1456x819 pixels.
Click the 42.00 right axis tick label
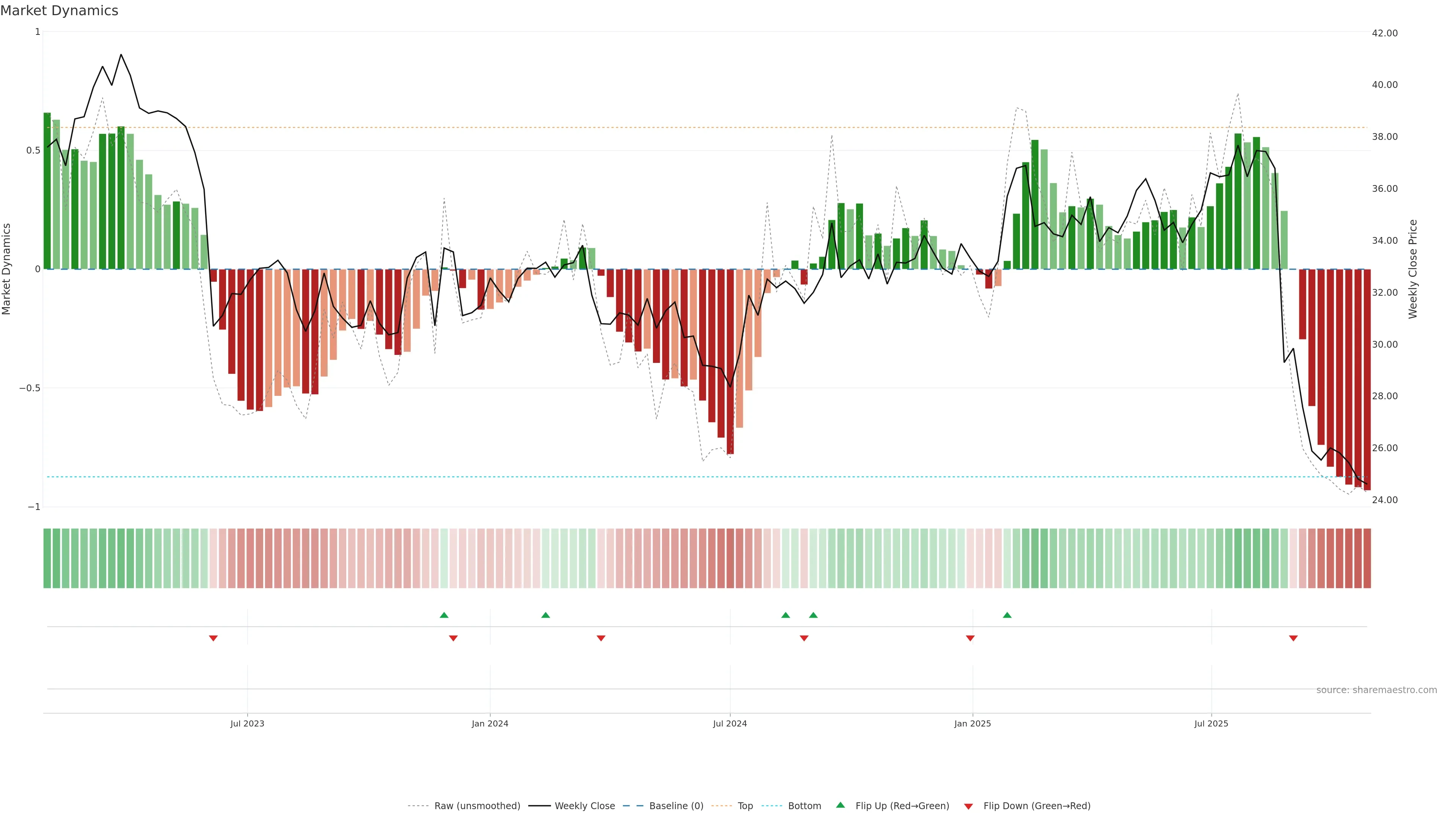[x=1384, y=33]
